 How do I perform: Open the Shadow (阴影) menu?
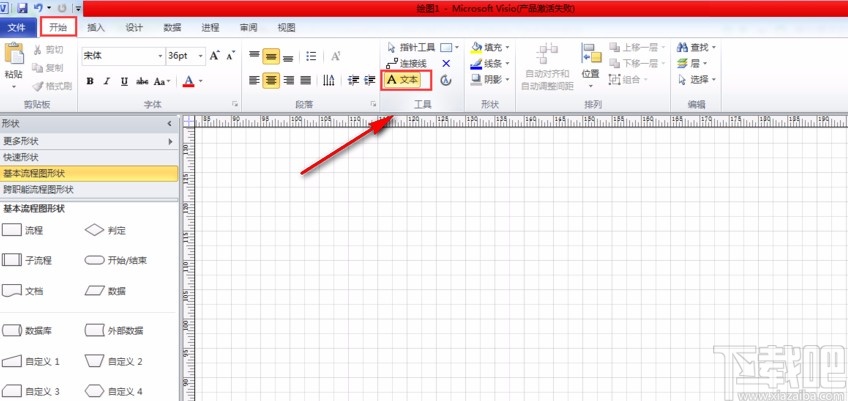[x=490, y=80]
